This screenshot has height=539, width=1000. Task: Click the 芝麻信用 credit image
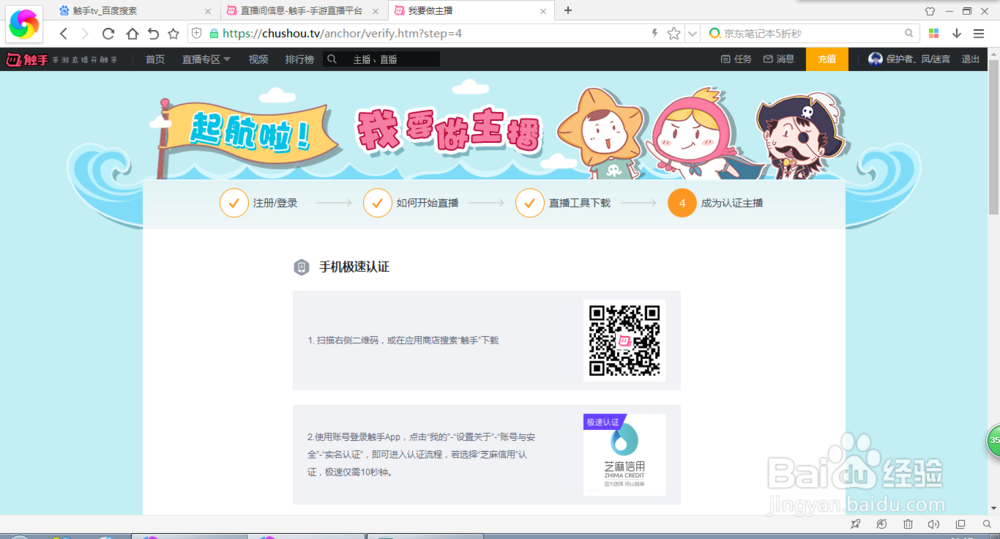624,455
